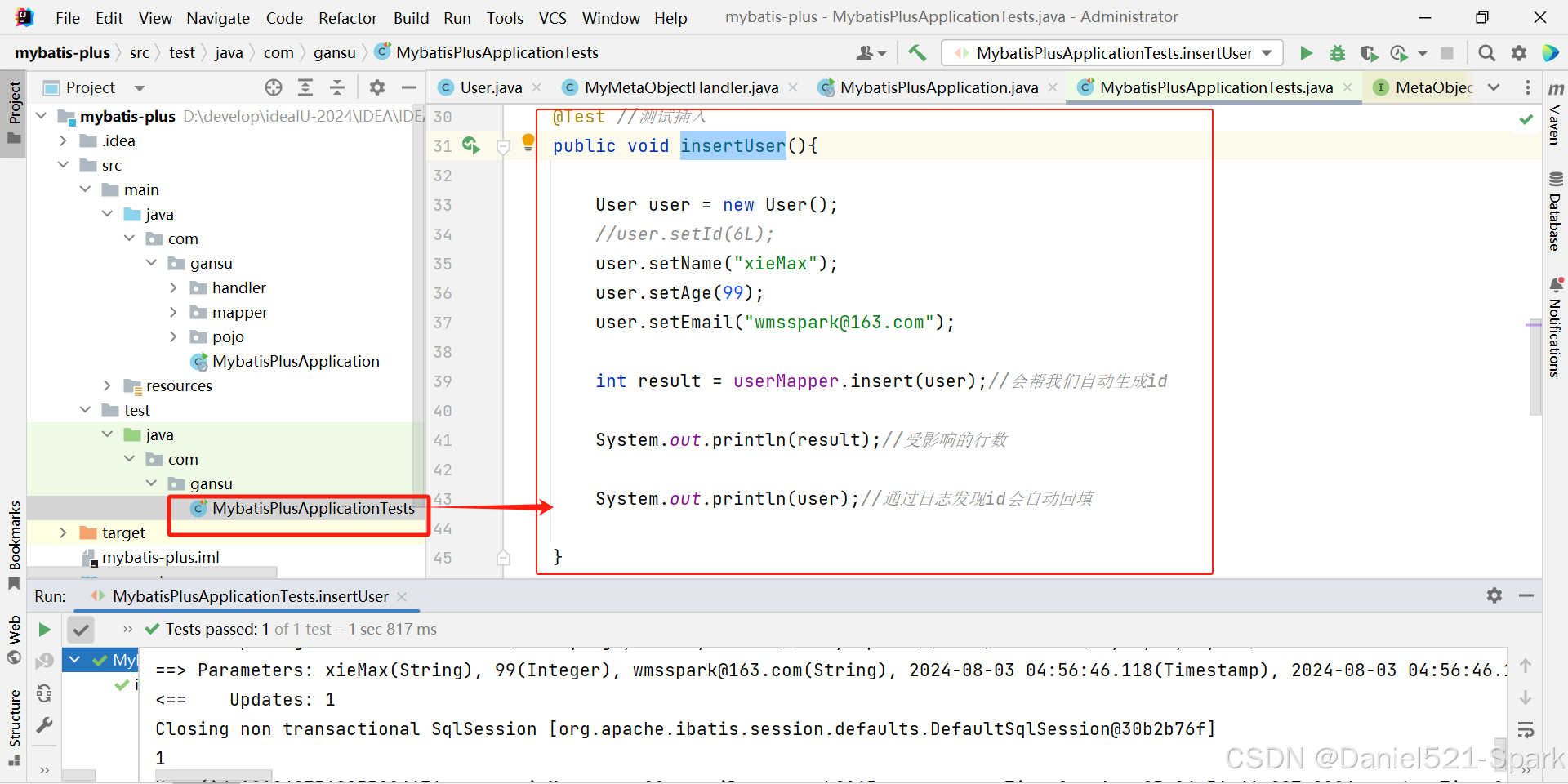Image resolution: width=1568 pixels, height=784 pixels.
Task: Open Run panel settings gear
Action: [1494, 595]
